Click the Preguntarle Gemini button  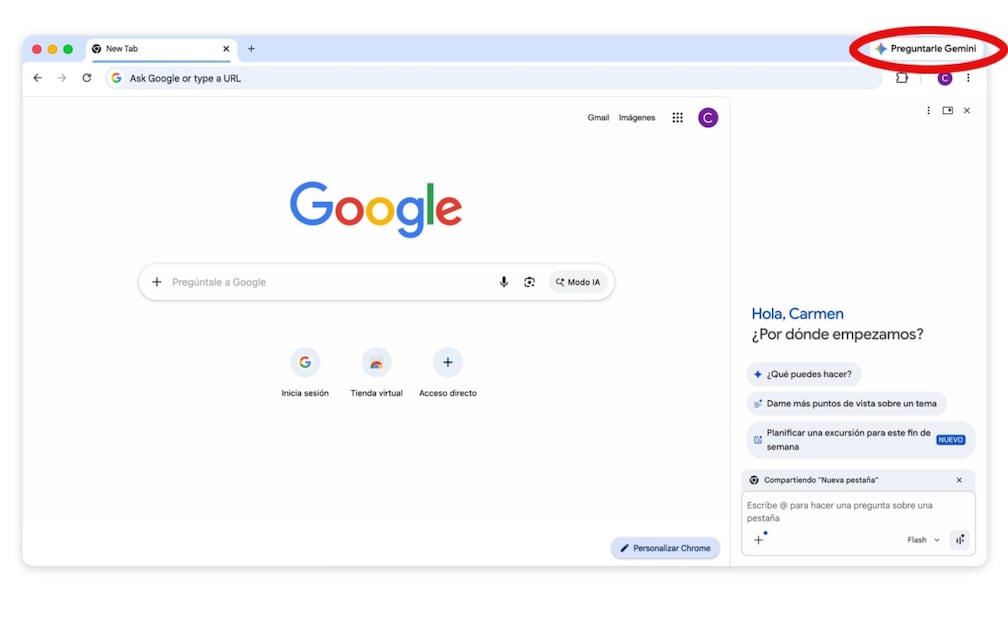pos(928,49)
